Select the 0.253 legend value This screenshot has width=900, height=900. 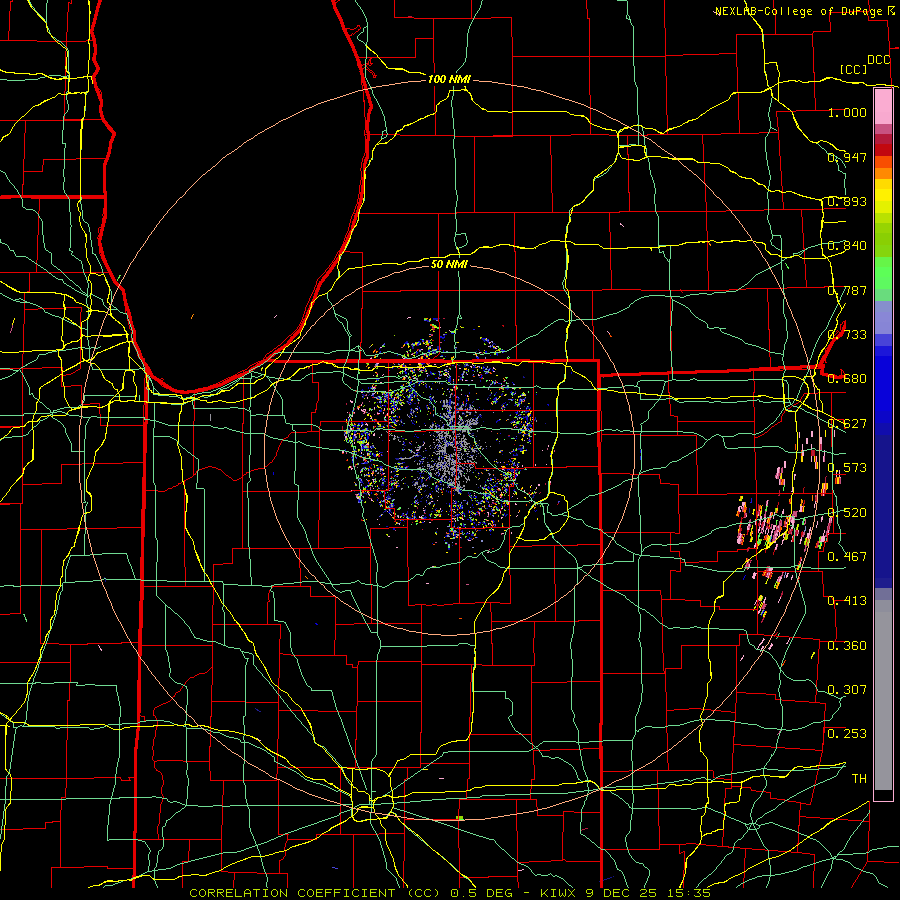[847, 734]
